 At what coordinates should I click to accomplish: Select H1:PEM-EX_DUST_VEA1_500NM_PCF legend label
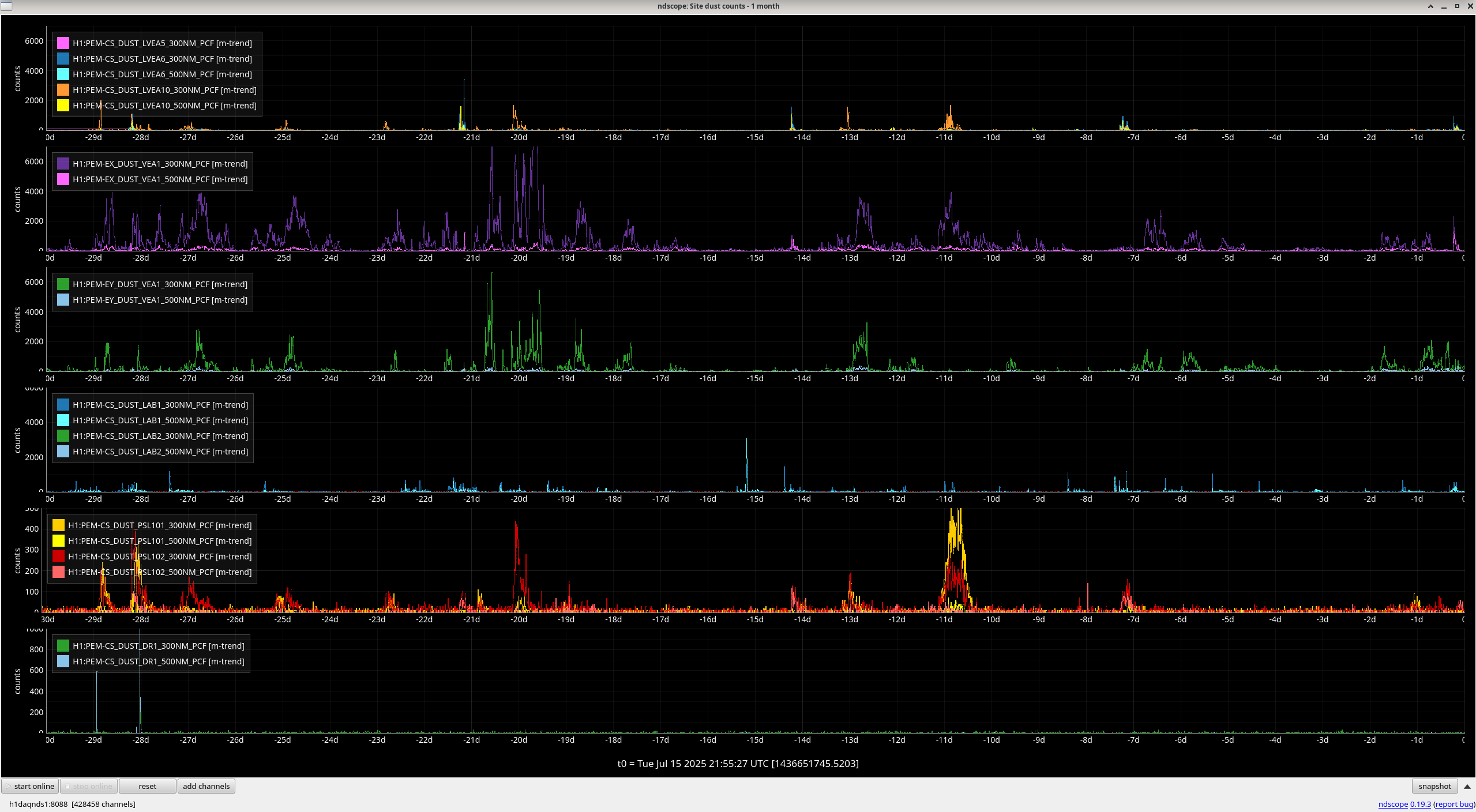[x=160, y=179]
